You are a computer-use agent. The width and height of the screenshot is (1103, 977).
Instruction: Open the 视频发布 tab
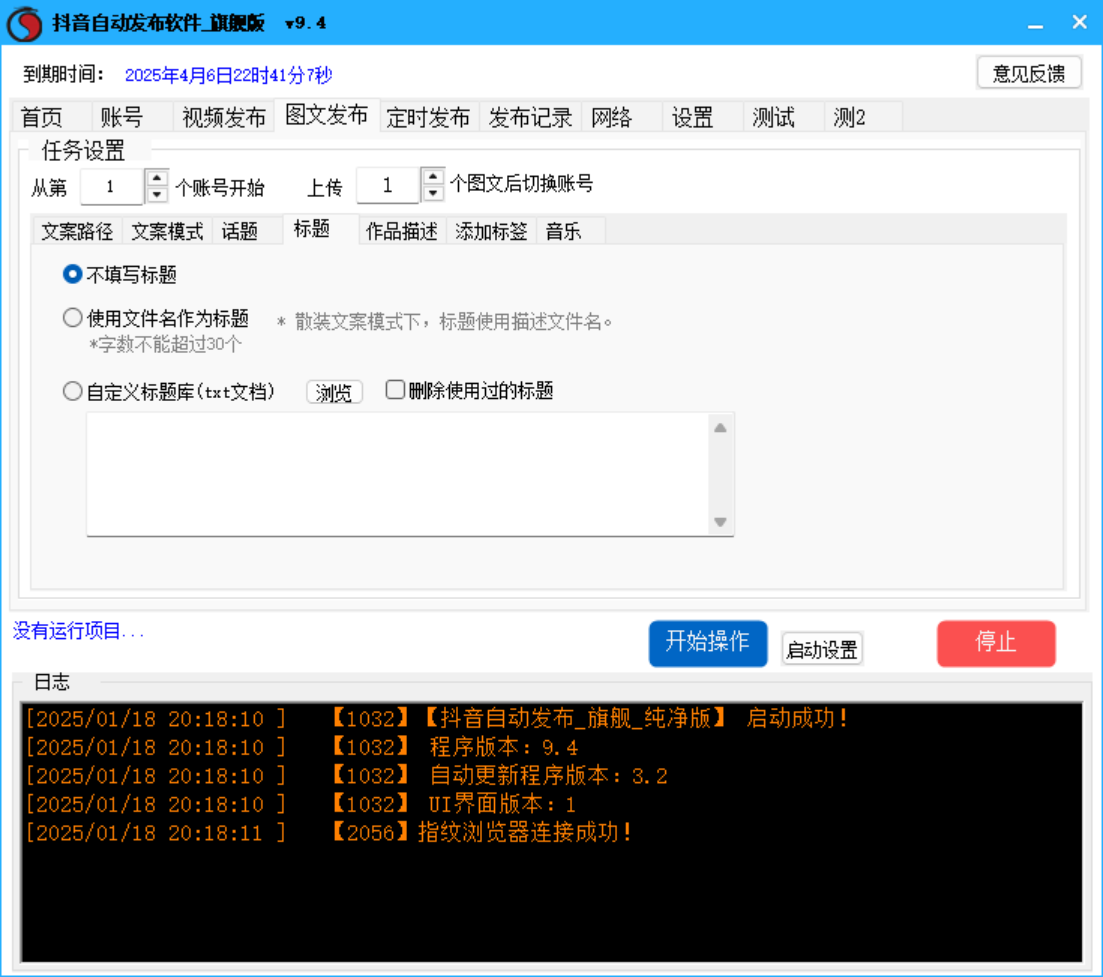[224, 117]
